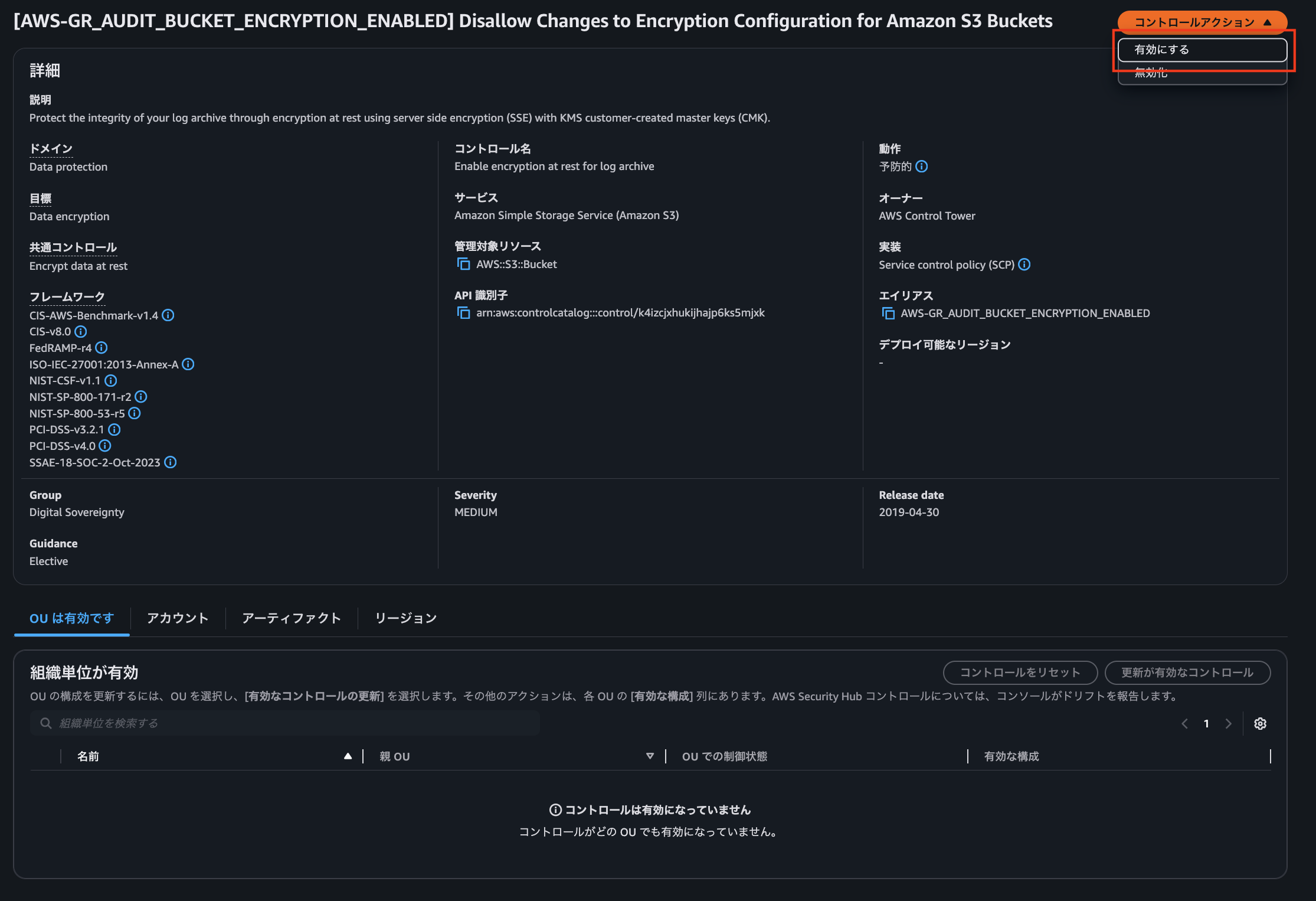Open info icon for NIST-SP-800-53-r5
This screenshot has width=1316, height=901.
[x=135, y=413]
